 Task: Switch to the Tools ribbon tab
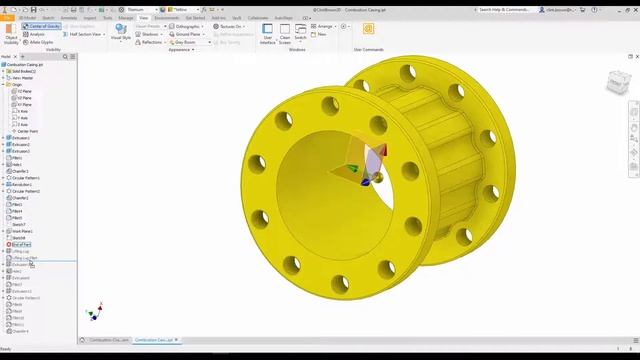point(107,18)
